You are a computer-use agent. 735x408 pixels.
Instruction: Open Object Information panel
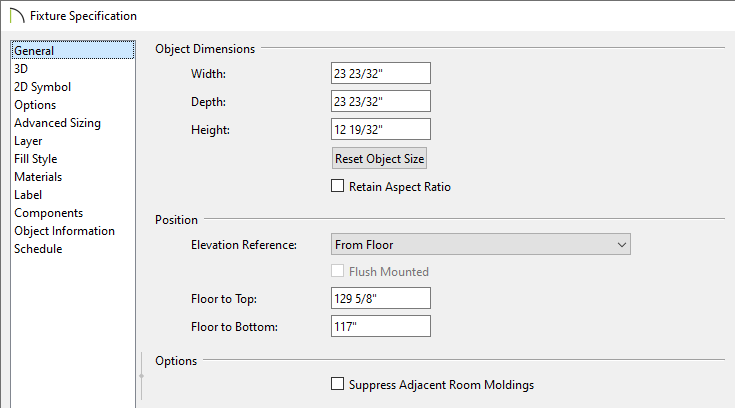(64, 231)
